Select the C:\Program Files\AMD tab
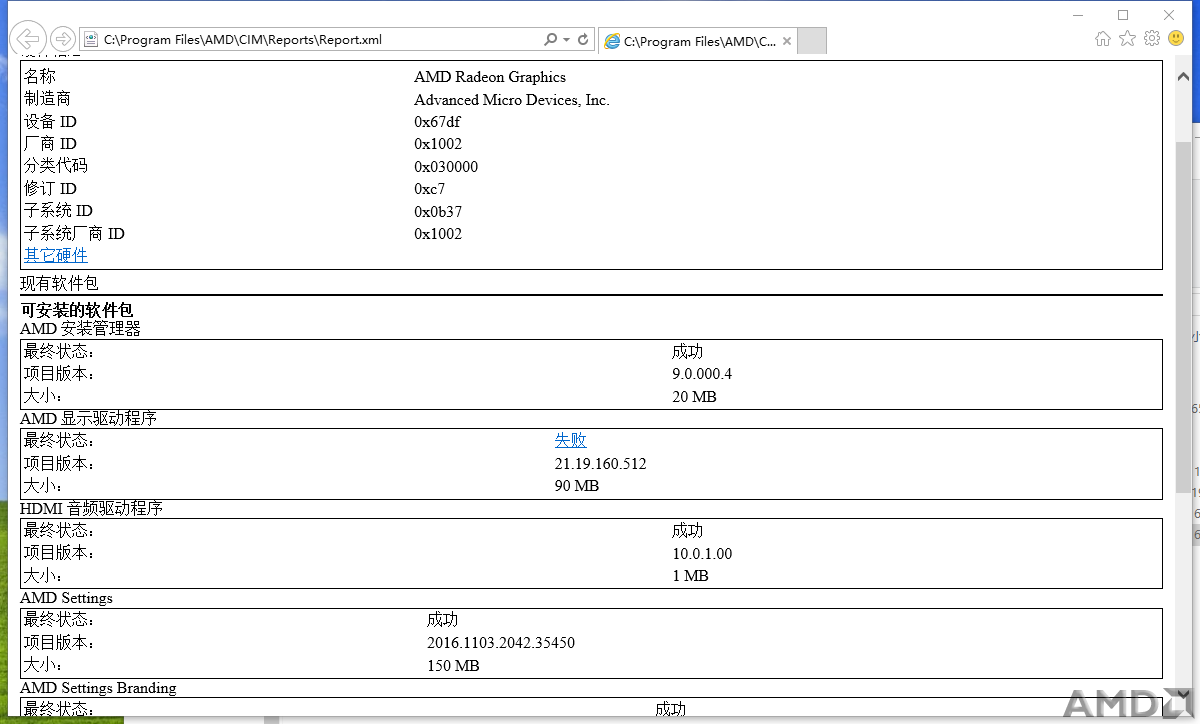The height and width of the screenshot is (724, 1200). (x=698, y=41)
